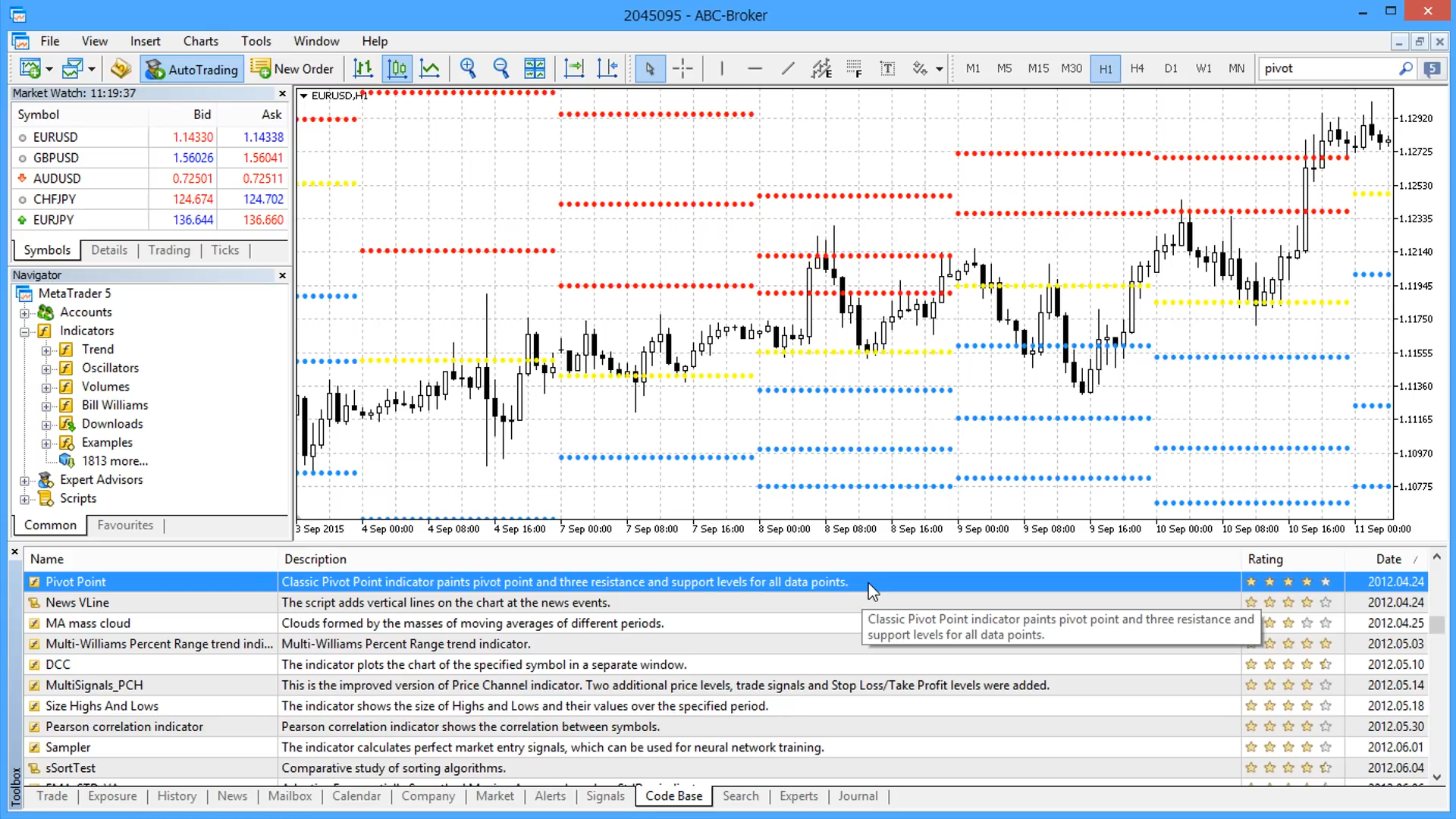Toggle chart auto-scroll icon
The image size is (1456, 819).
(574, 69)
